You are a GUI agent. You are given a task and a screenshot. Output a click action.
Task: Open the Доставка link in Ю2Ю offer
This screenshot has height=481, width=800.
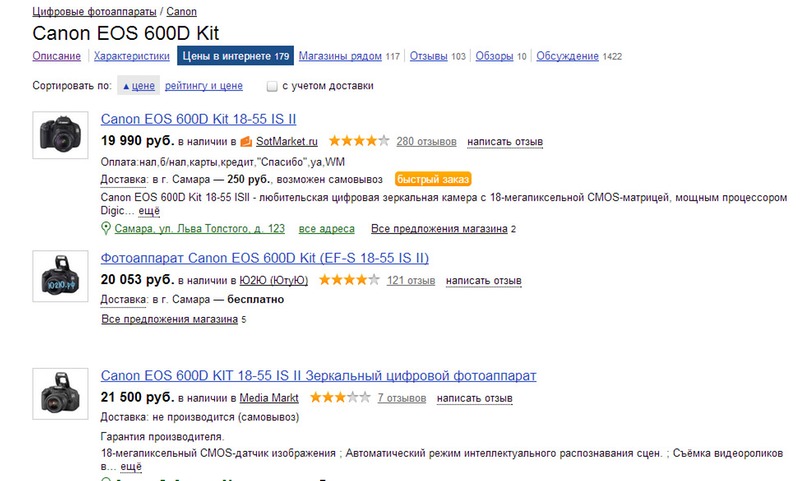124,299
